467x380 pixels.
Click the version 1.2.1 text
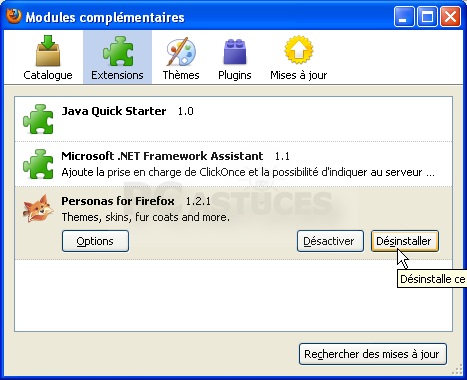pos(198,201)
